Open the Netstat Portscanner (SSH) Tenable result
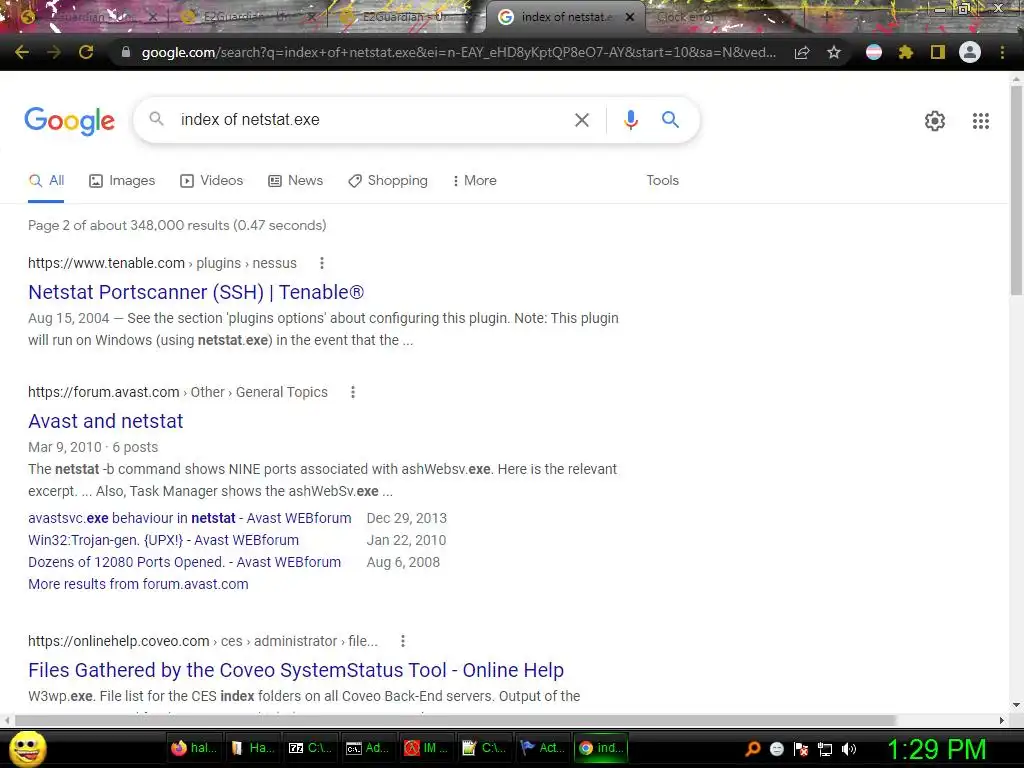This screenshot has height=768, width=1024. tap(196, 293)
